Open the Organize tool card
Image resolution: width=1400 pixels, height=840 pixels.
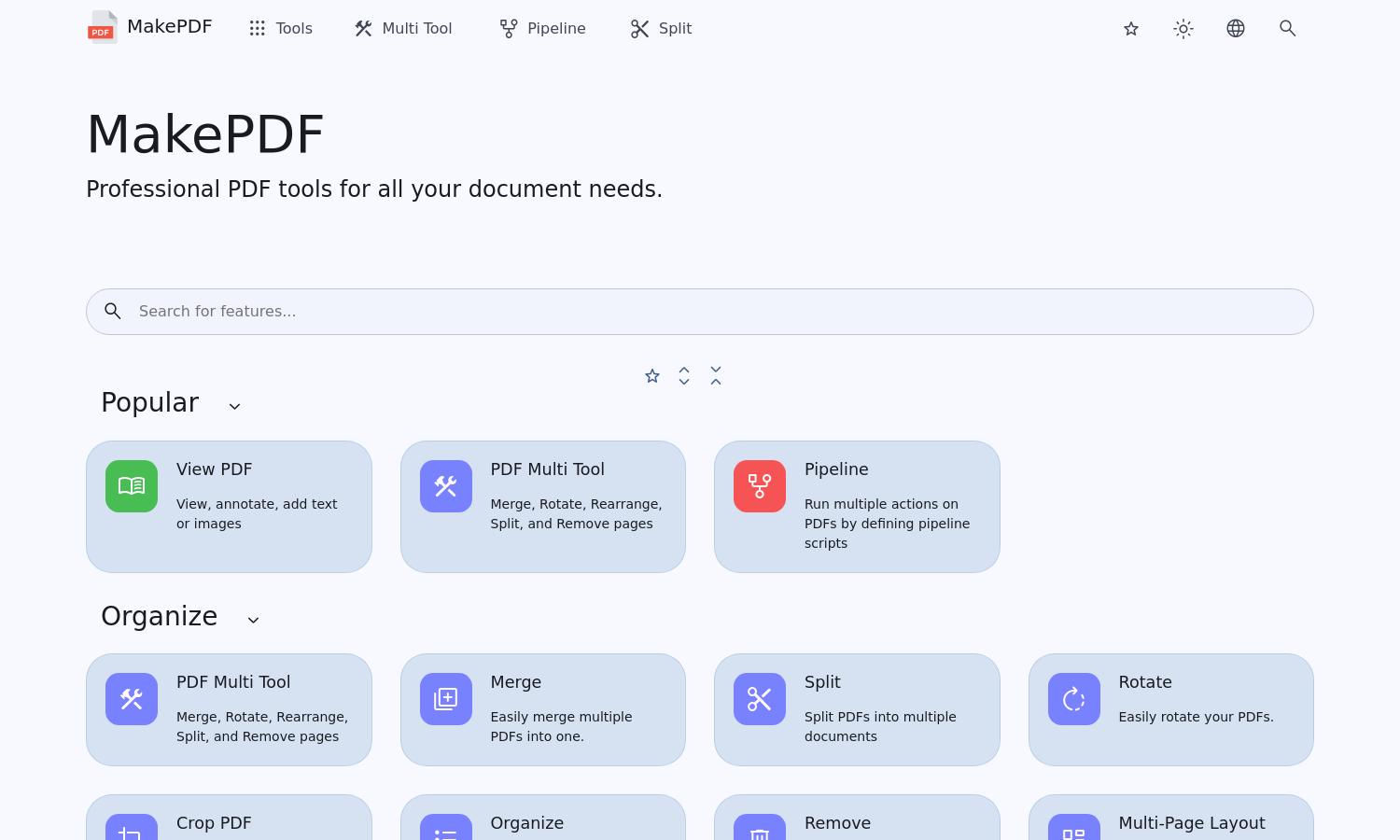543,818
